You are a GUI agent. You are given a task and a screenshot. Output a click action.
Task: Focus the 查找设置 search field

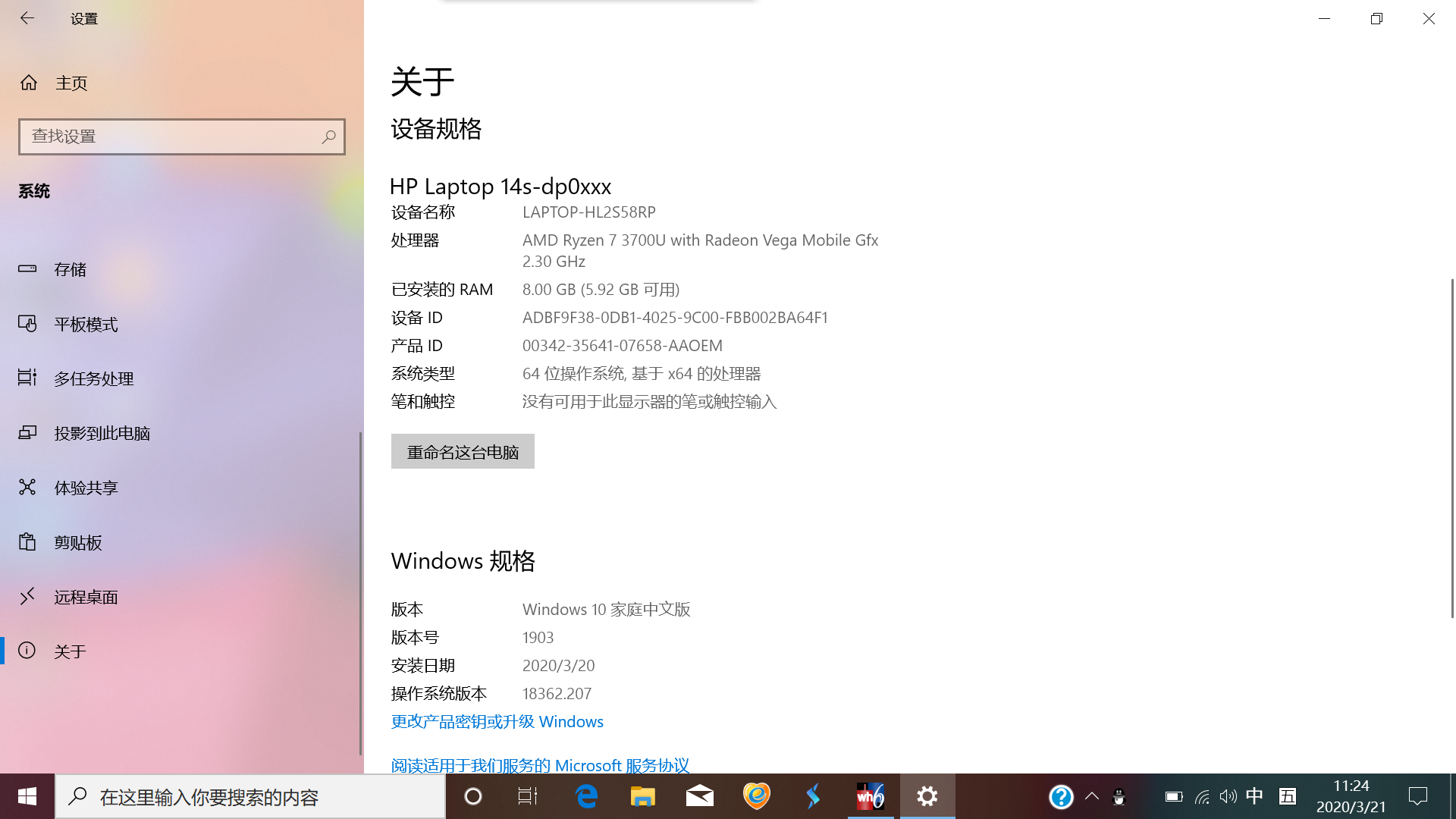point(182,136)
